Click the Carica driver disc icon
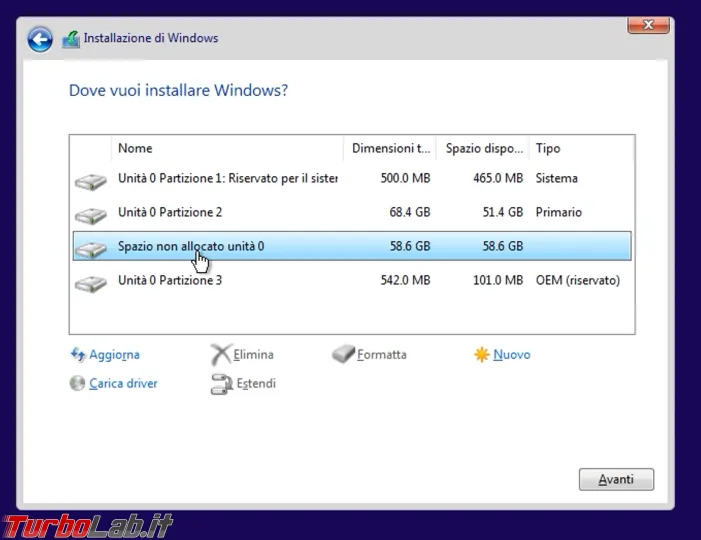Screen dimensions: 701x540 (77, 383)
